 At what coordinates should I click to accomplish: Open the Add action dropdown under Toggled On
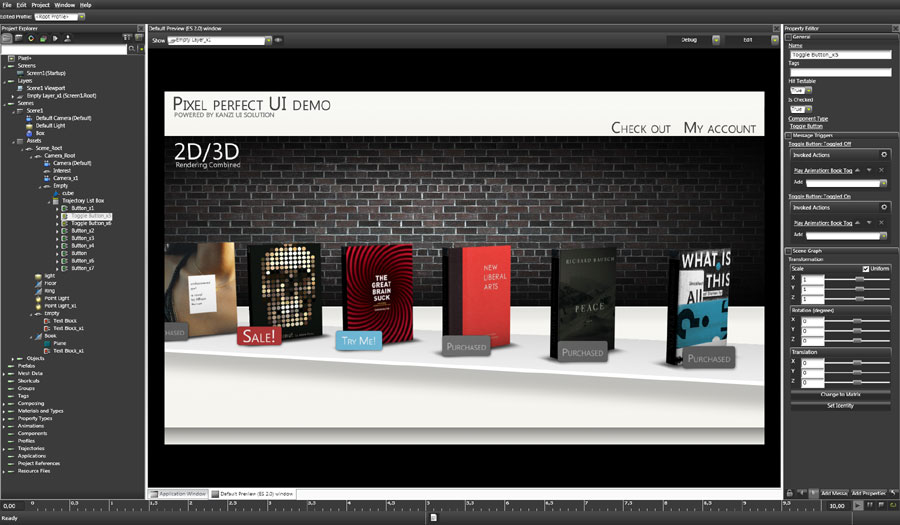(x=883, y=236)
